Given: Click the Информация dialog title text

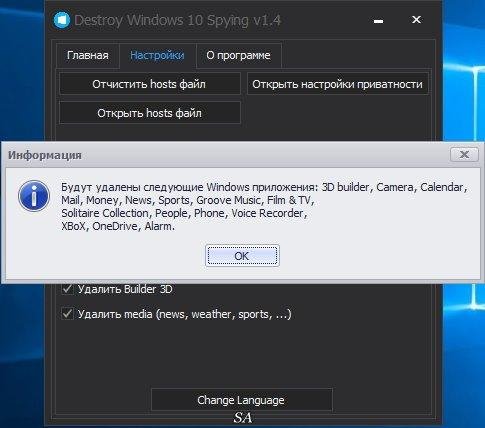Looking at the screenshot, I should pyautogui.click(x=45, y=155).
